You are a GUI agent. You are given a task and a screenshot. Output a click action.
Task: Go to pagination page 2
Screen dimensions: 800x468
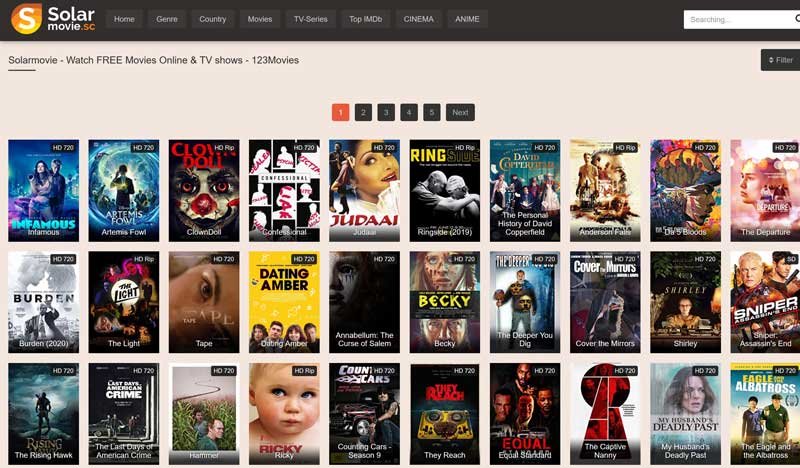click(363, 112)
